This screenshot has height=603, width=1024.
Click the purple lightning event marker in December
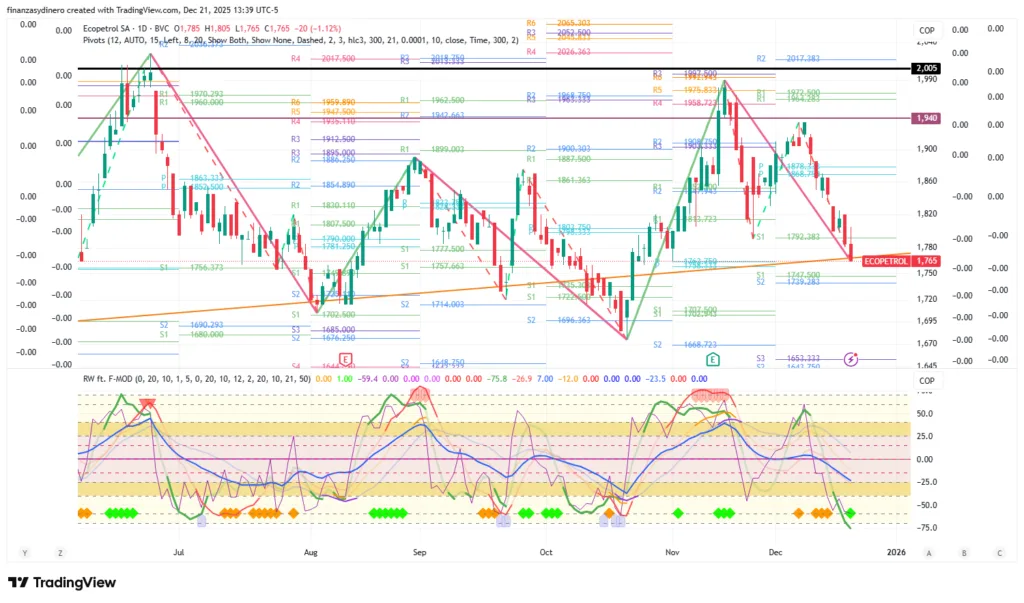851,358
